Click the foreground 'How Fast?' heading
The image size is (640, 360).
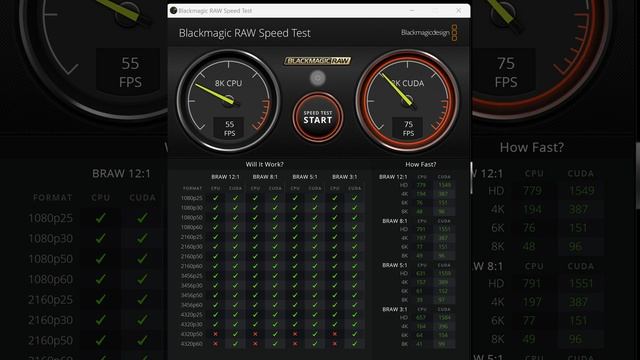point(420,164)
